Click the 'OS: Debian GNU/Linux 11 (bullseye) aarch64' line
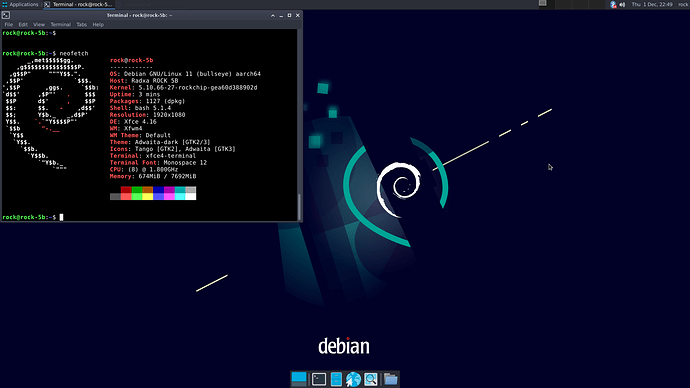 coord(185,74)
